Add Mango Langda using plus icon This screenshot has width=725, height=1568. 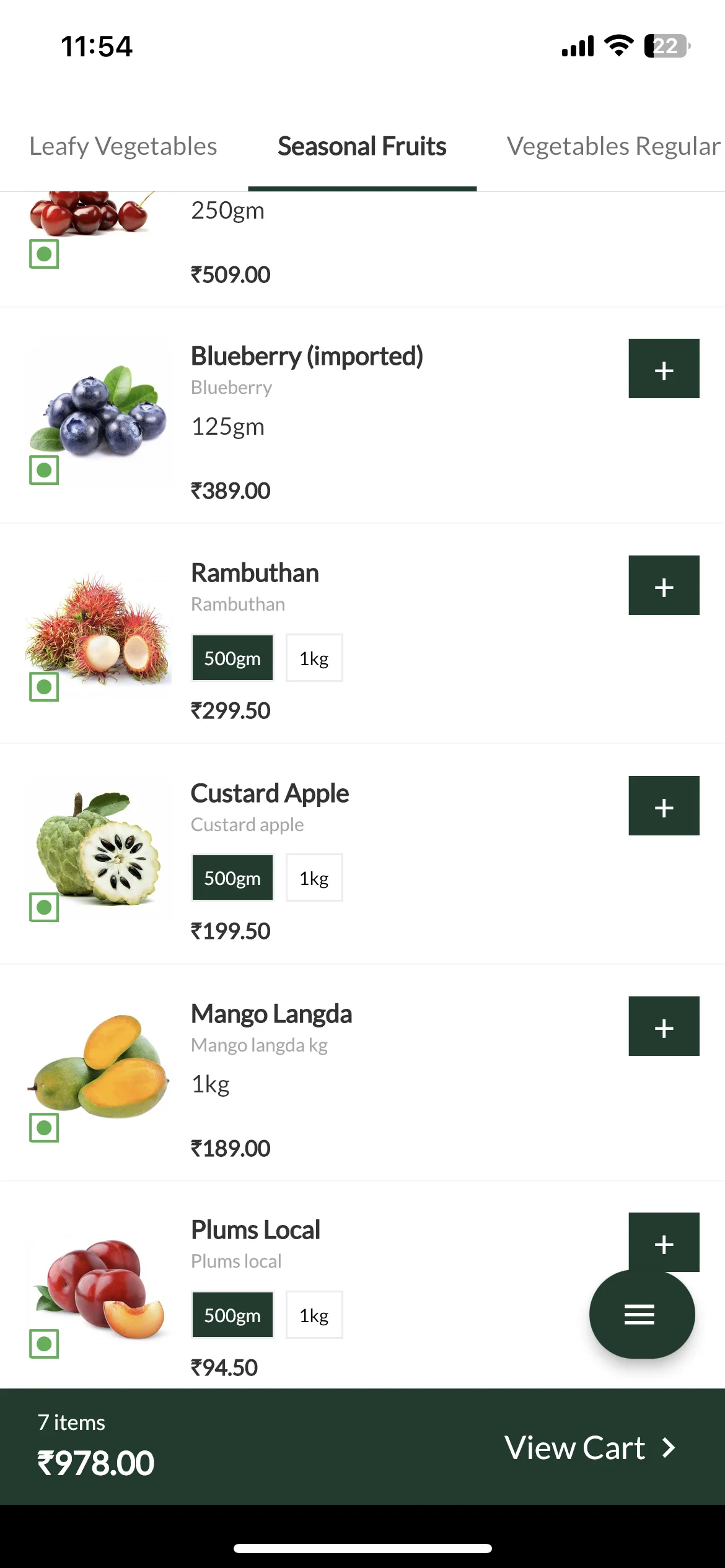coord(664,1026)
